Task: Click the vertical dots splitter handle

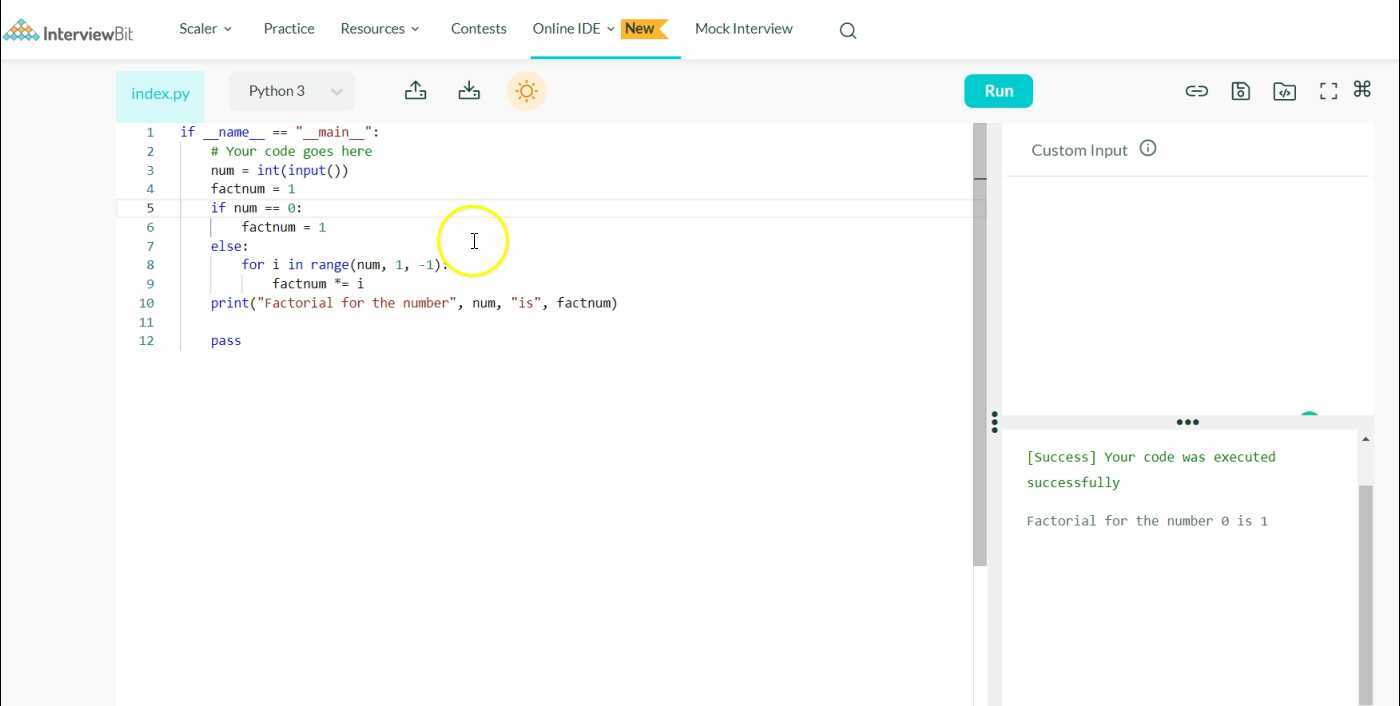Action: coord(994,422)
